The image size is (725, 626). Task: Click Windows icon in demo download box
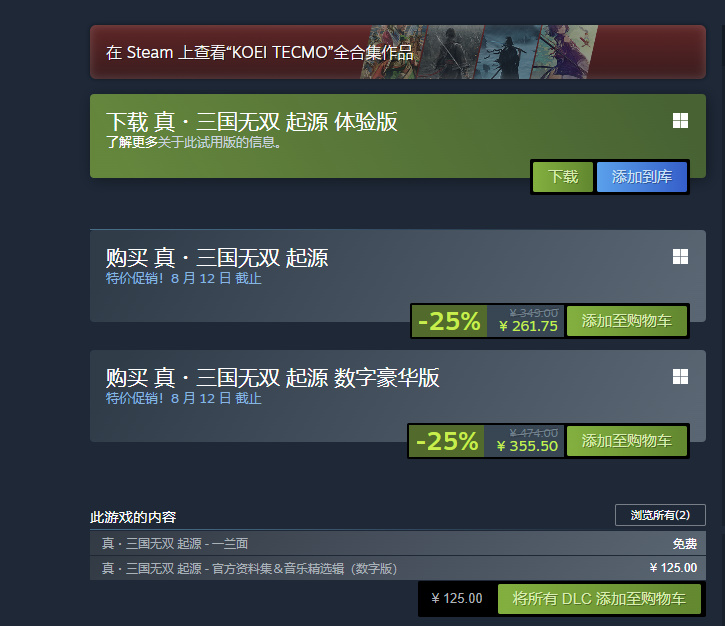(x=680, y=121)
